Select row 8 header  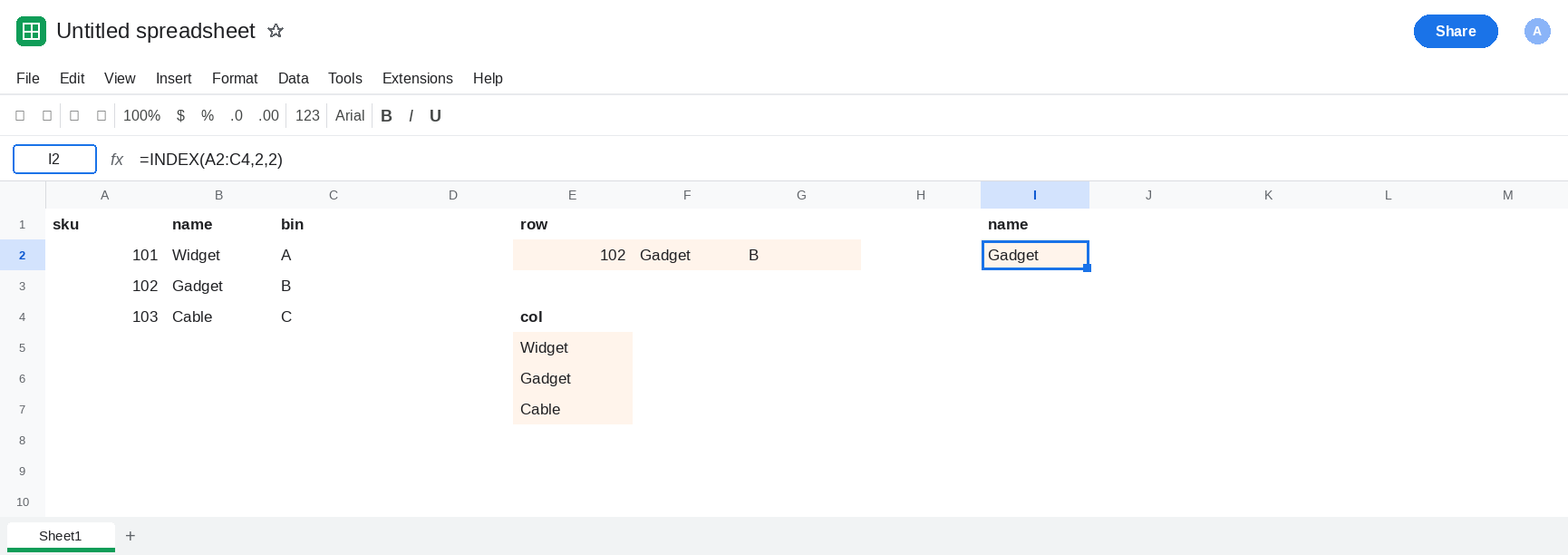(x=23, y=440)
